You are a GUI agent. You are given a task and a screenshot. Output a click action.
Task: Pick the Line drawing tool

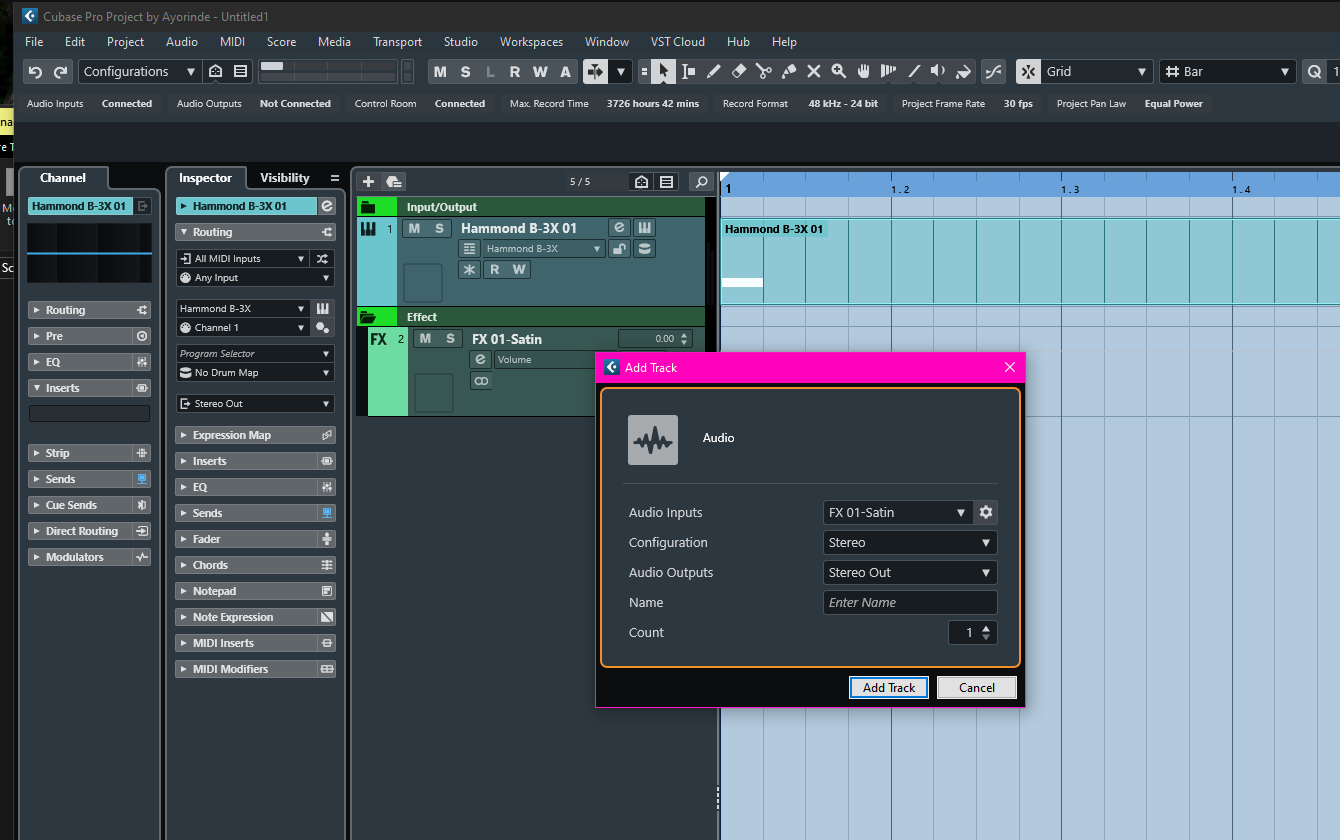tap(914, 72)
